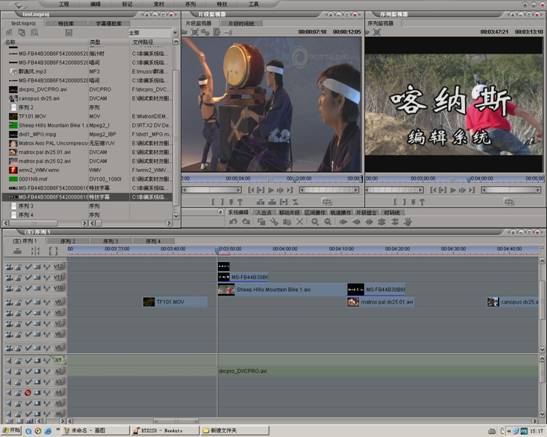Click the undo arrow in the editing toolbar

(233, 221)
